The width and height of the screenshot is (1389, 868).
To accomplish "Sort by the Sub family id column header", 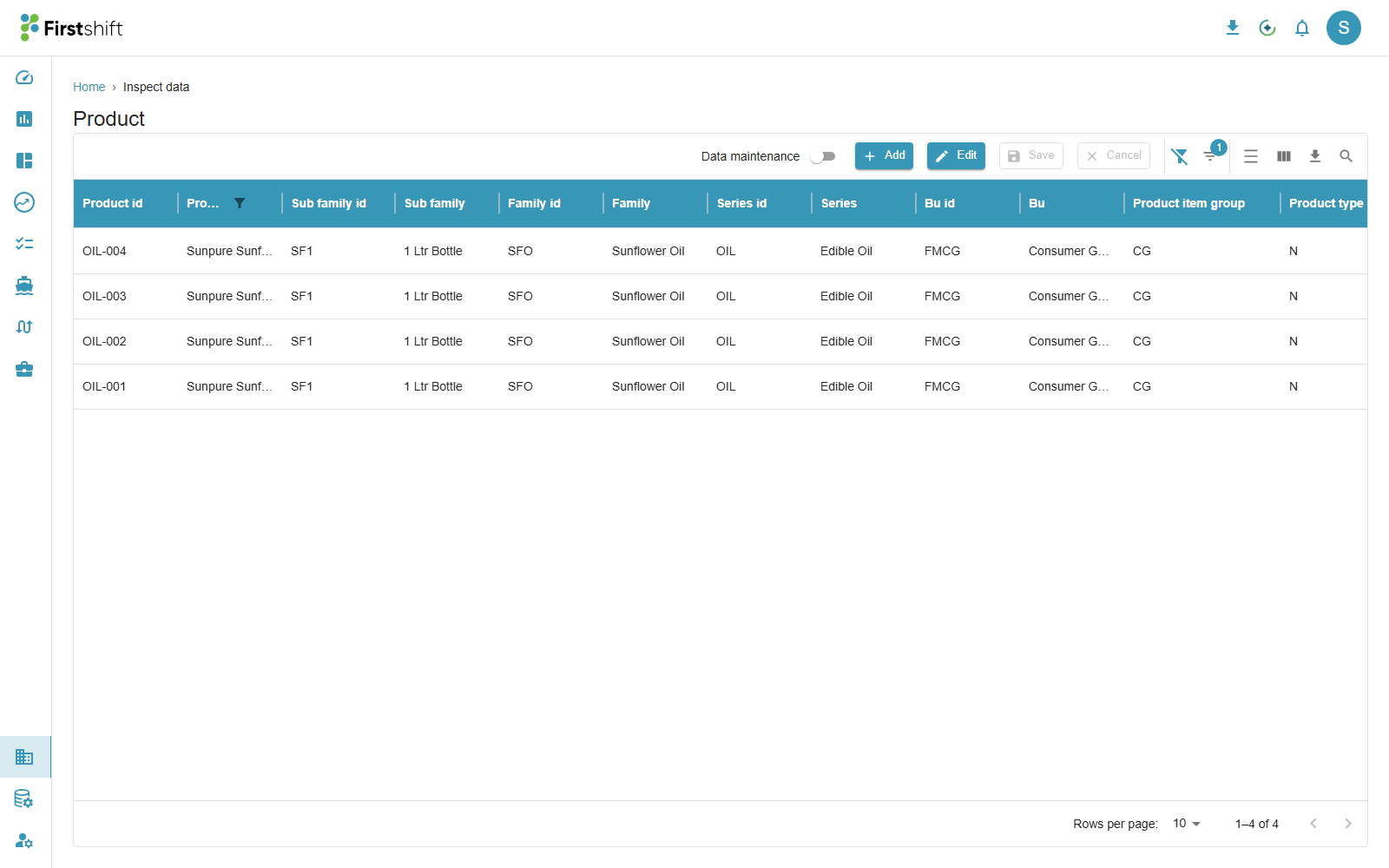I will [x=329, y=203].
